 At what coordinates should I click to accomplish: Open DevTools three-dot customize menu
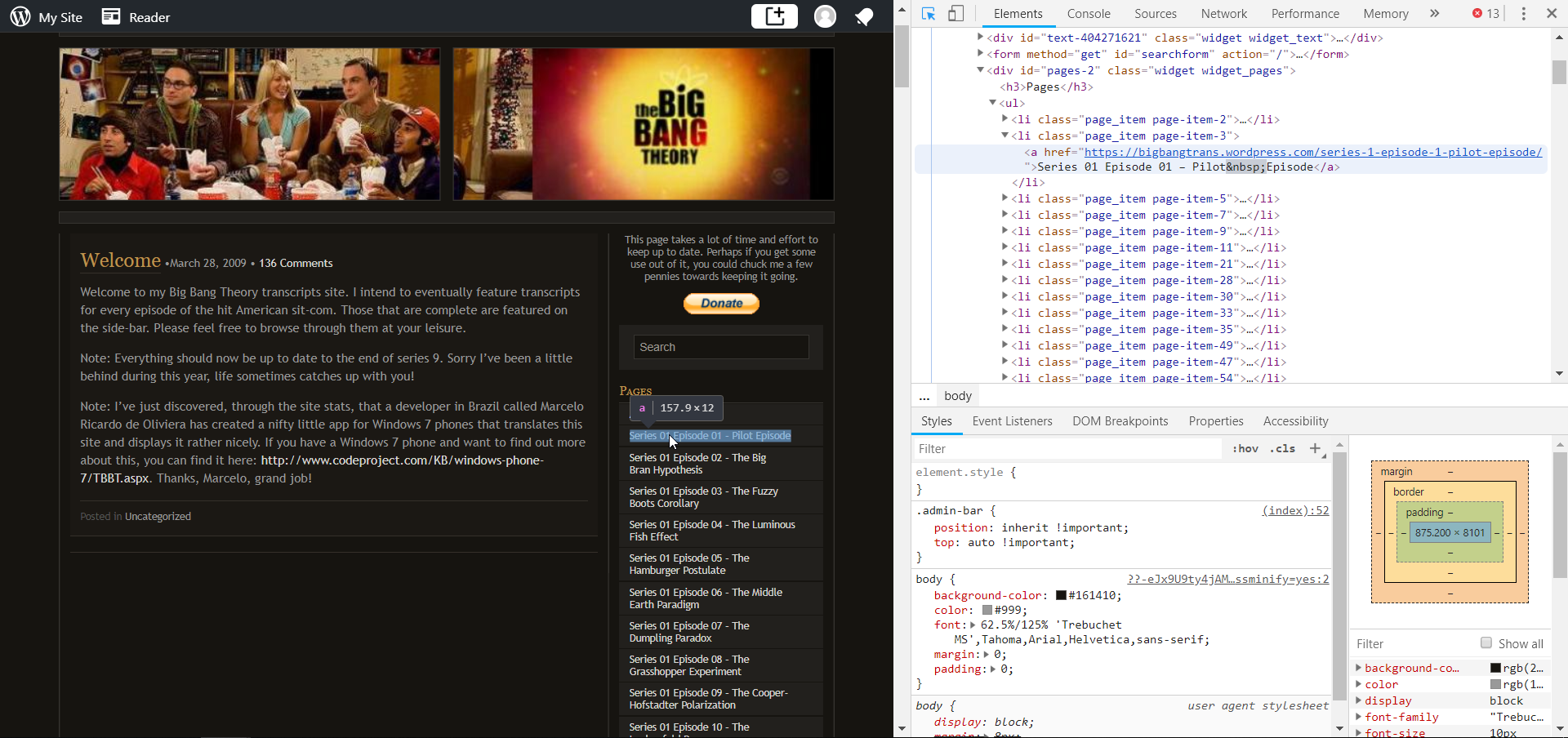click(x=1523, y=14)
